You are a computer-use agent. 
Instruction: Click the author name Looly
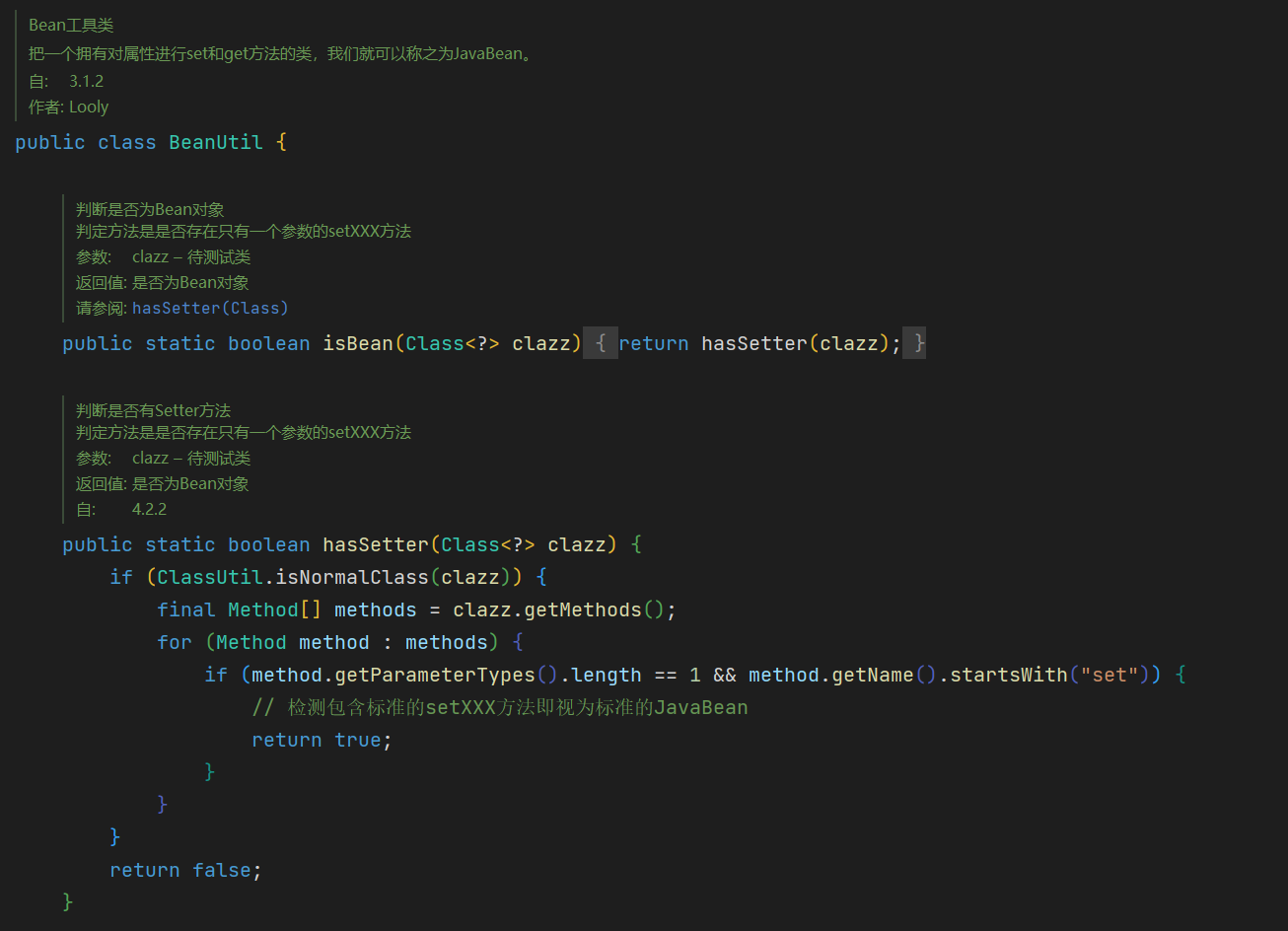click(x=89, y=107)
